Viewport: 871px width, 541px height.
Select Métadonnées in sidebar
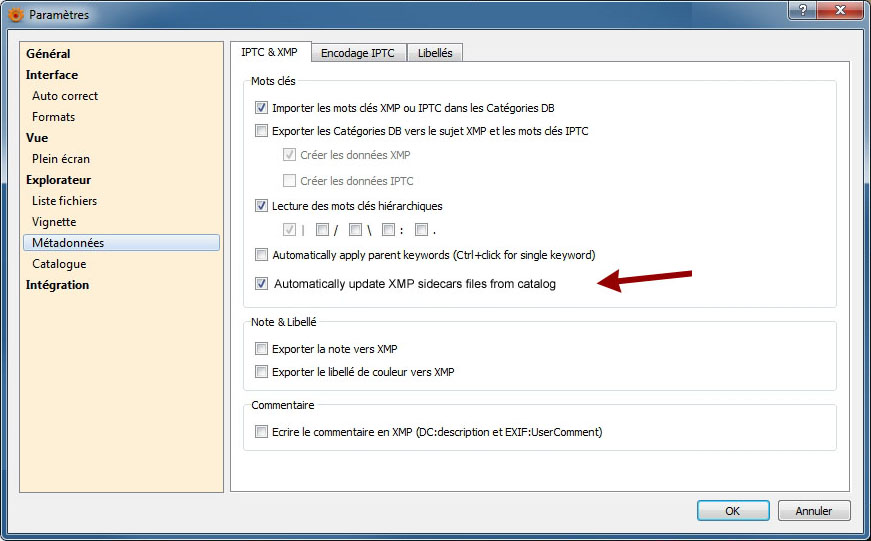122,243
